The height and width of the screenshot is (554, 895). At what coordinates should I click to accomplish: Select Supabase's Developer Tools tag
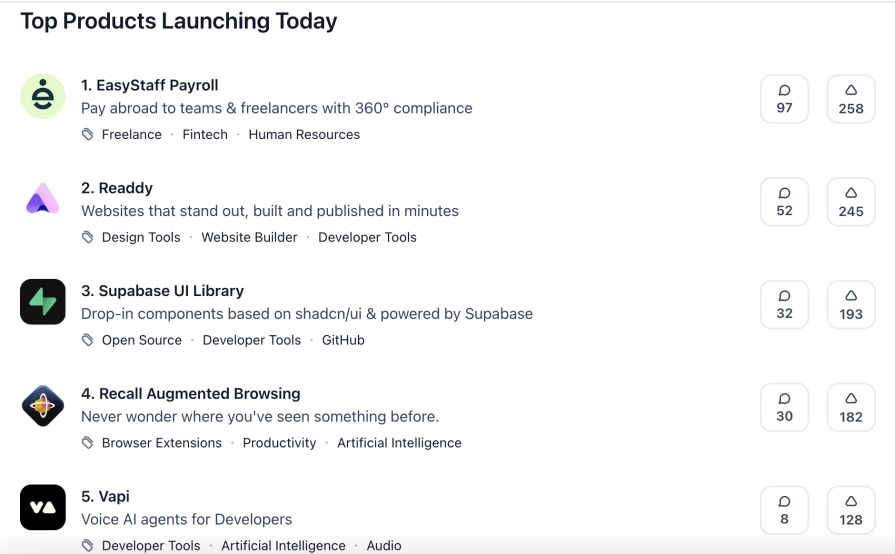pyautogui.click(x=252, y=340)
